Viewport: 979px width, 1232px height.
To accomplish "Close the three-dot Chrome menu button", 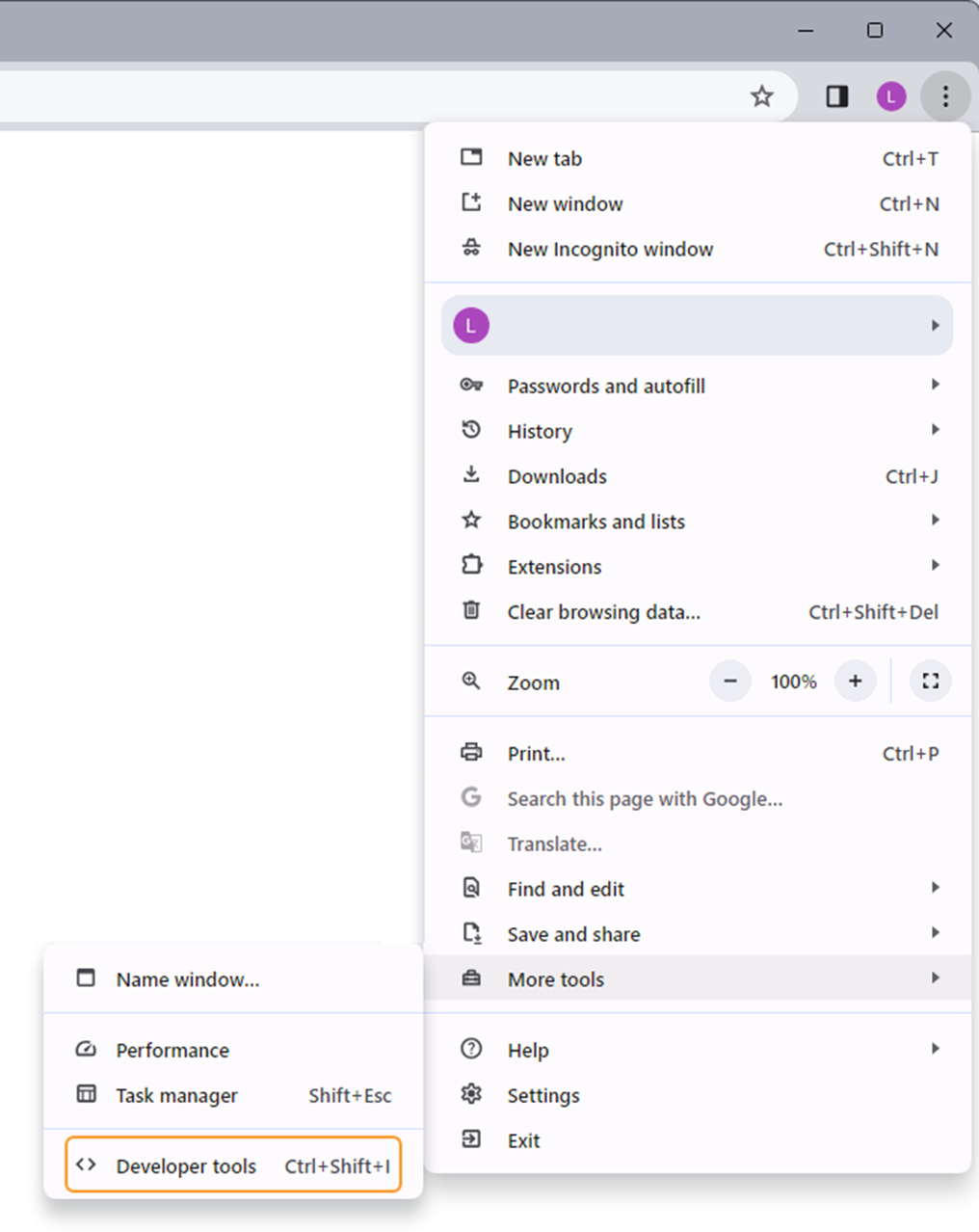I will (944, 96).
